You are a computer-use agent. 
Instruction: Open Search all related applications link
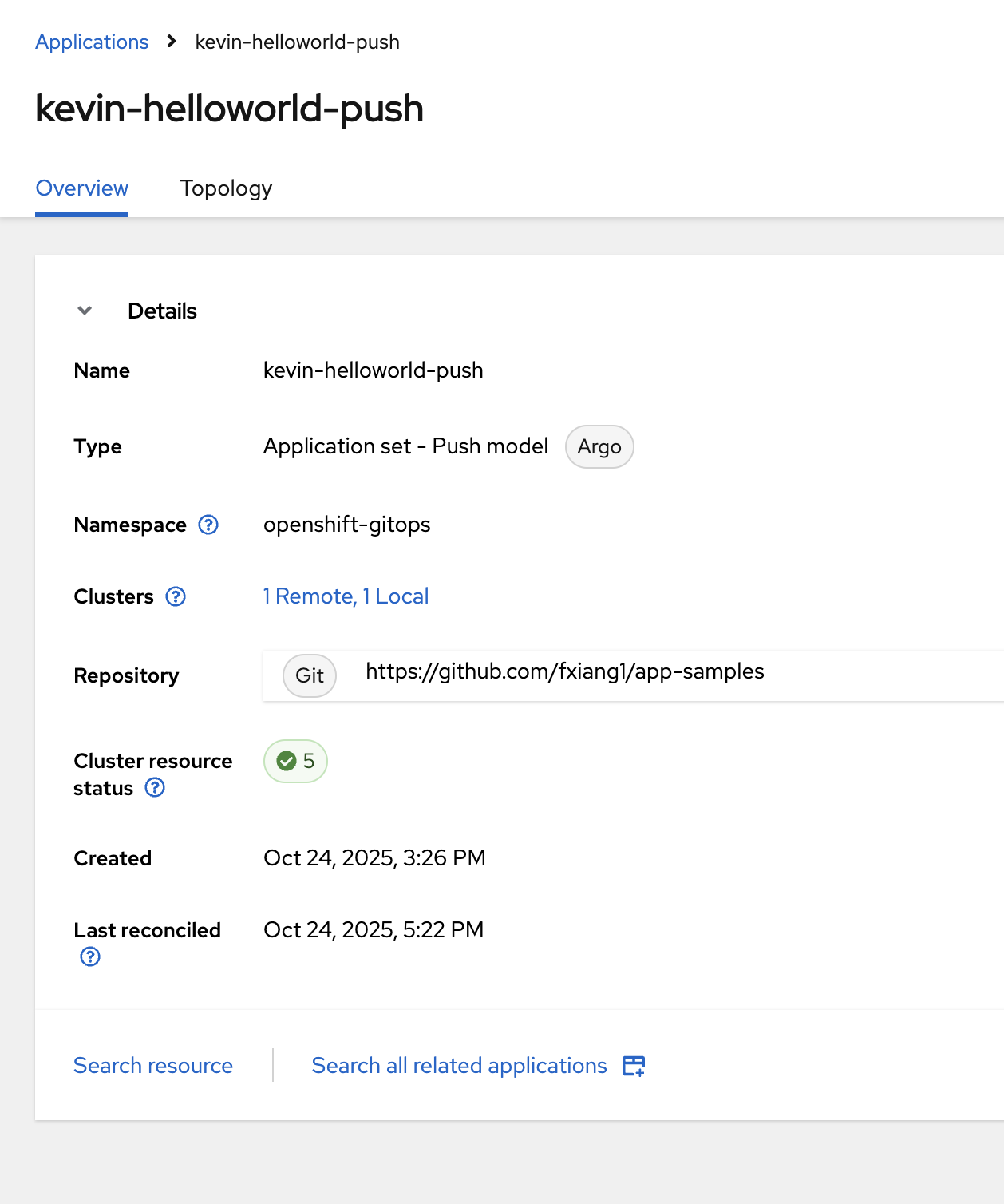pos(459,1066)
